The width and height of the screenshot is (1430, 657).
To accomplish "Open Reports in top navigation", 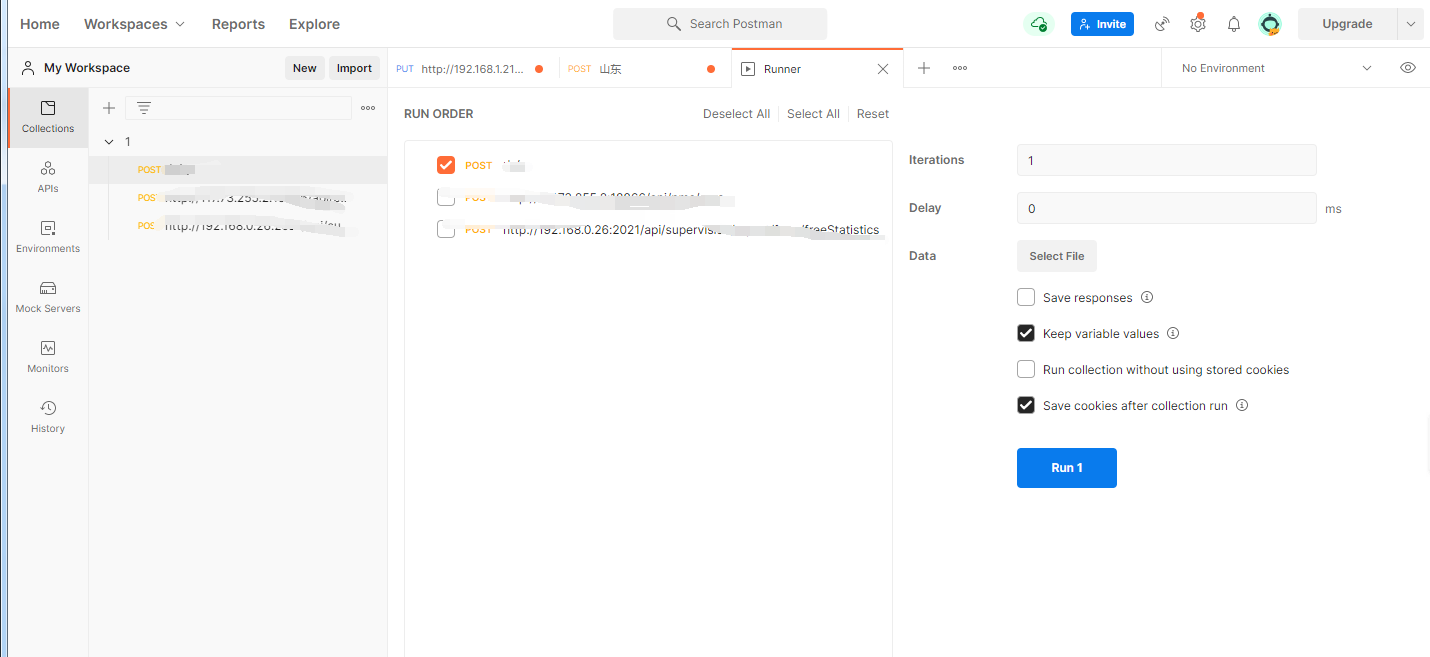I will click(238, 24).
